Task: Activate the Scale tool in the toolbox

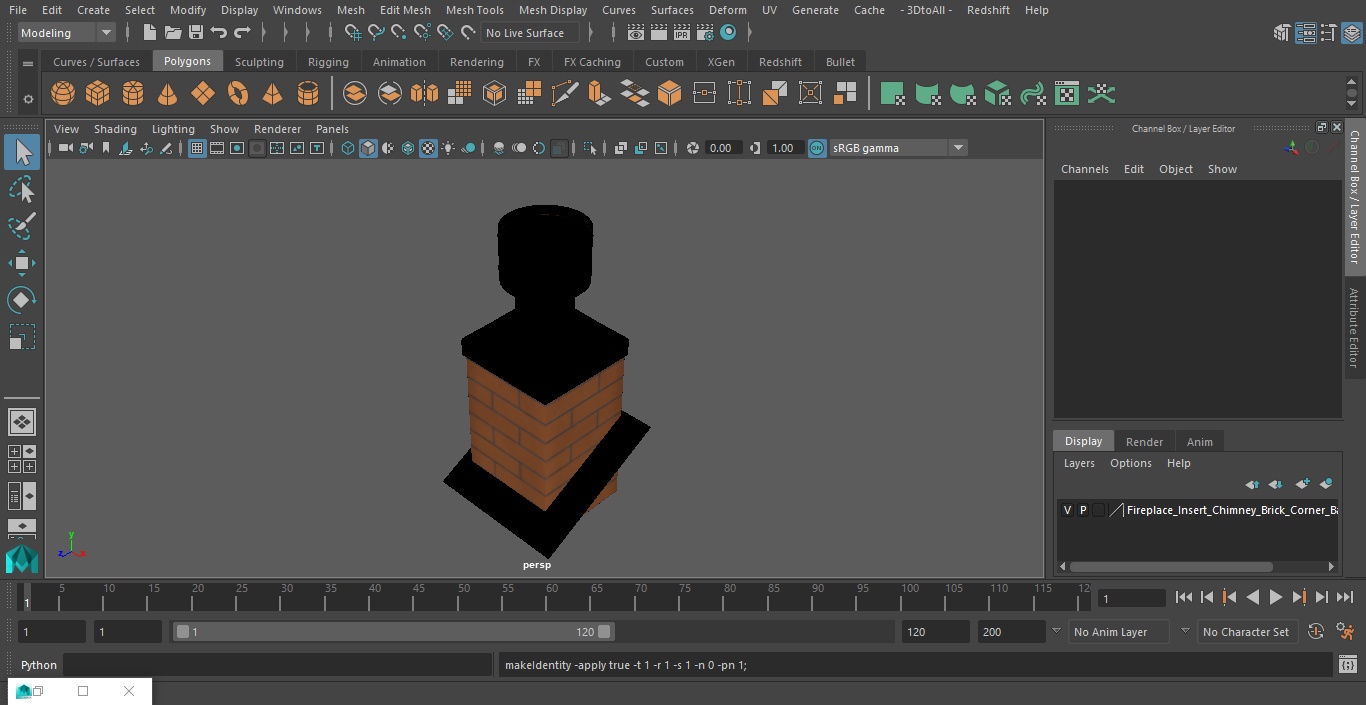Action: [21, 337]
